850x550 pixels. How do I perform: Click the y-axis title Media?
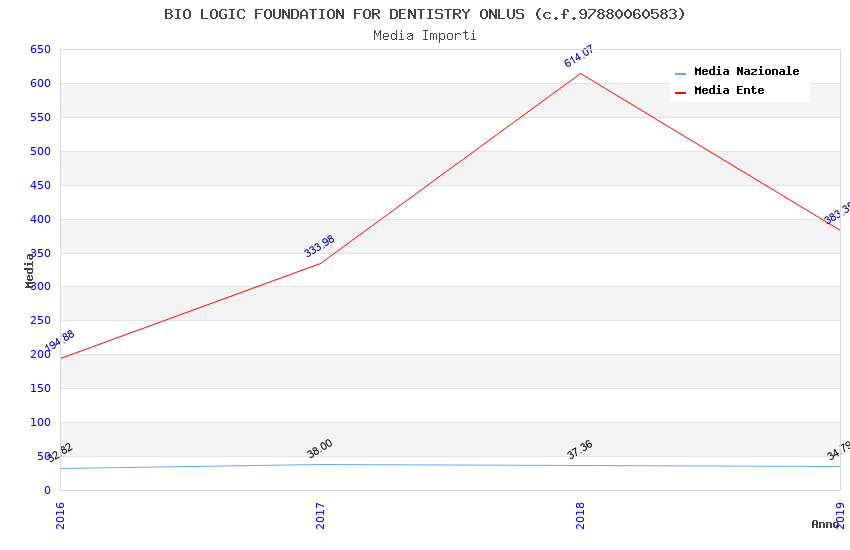click(x=29, y=270)
